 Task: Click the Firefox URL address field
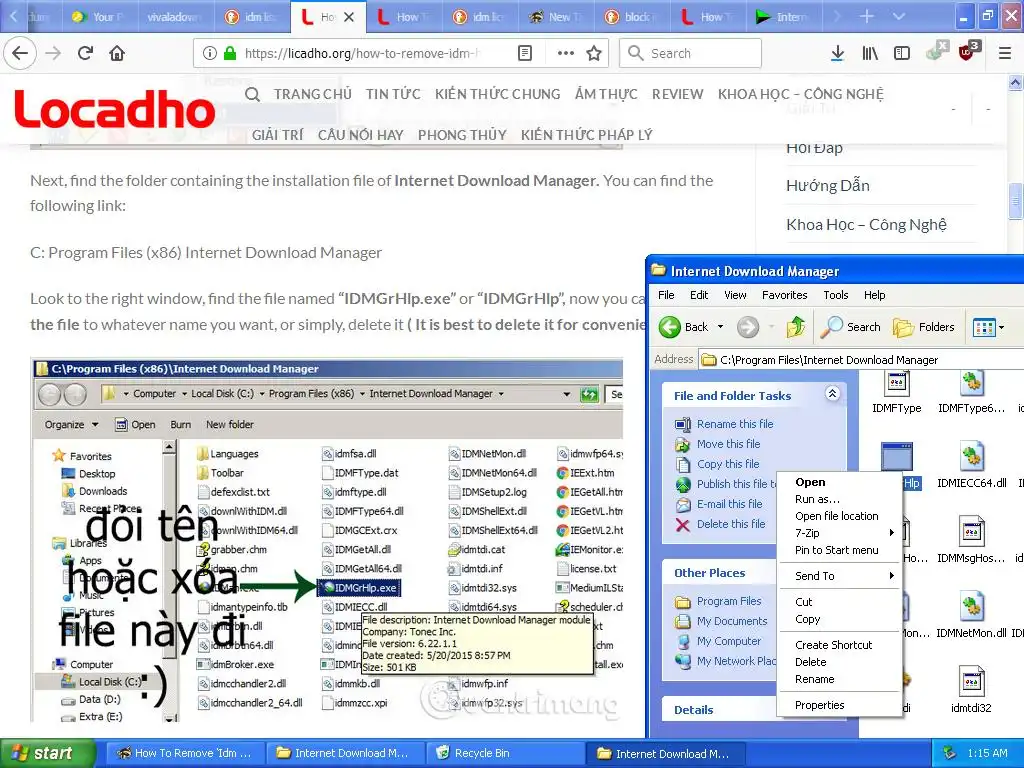pos(361,53)
